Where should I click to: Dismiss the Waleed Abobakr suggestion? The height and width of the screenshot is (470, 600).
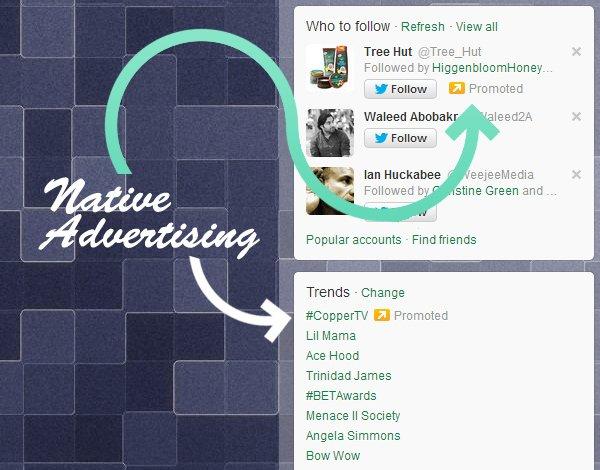tap(576, 116)
